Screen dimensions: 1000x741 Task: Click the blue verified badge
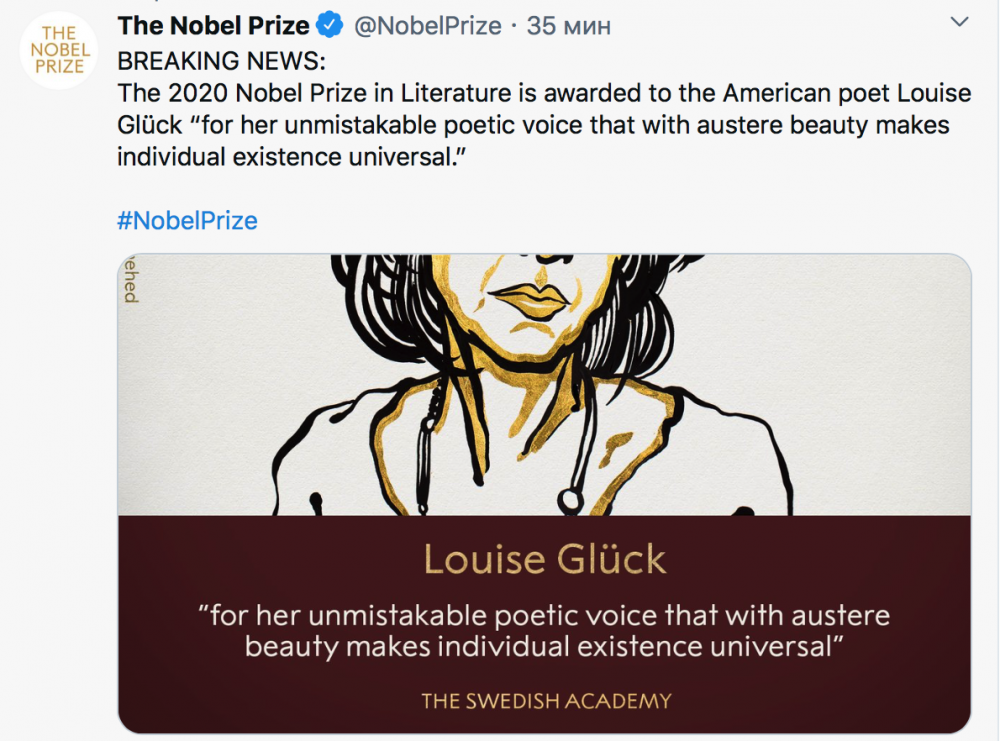click(x=330, y=25)
